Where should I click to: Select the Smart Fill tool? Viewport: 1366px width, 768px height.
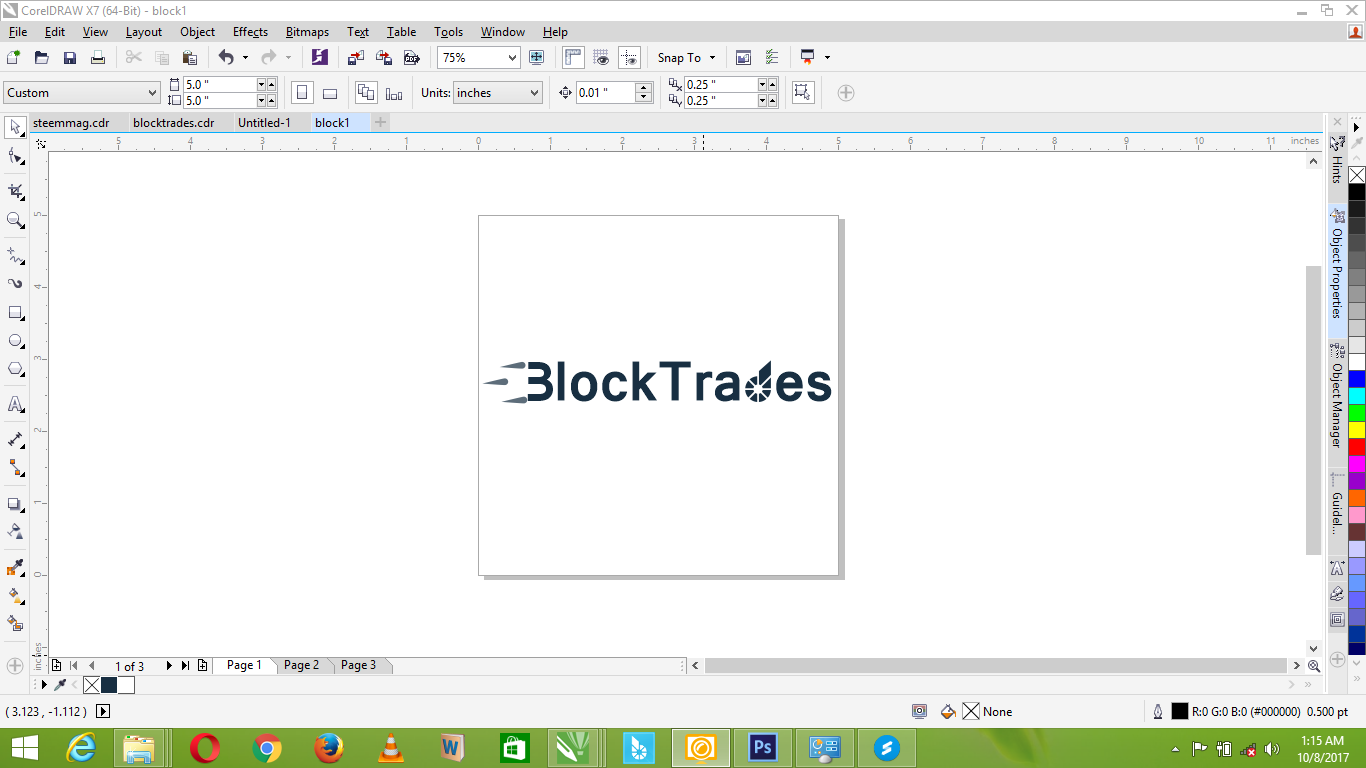click(x=15, y=623)
